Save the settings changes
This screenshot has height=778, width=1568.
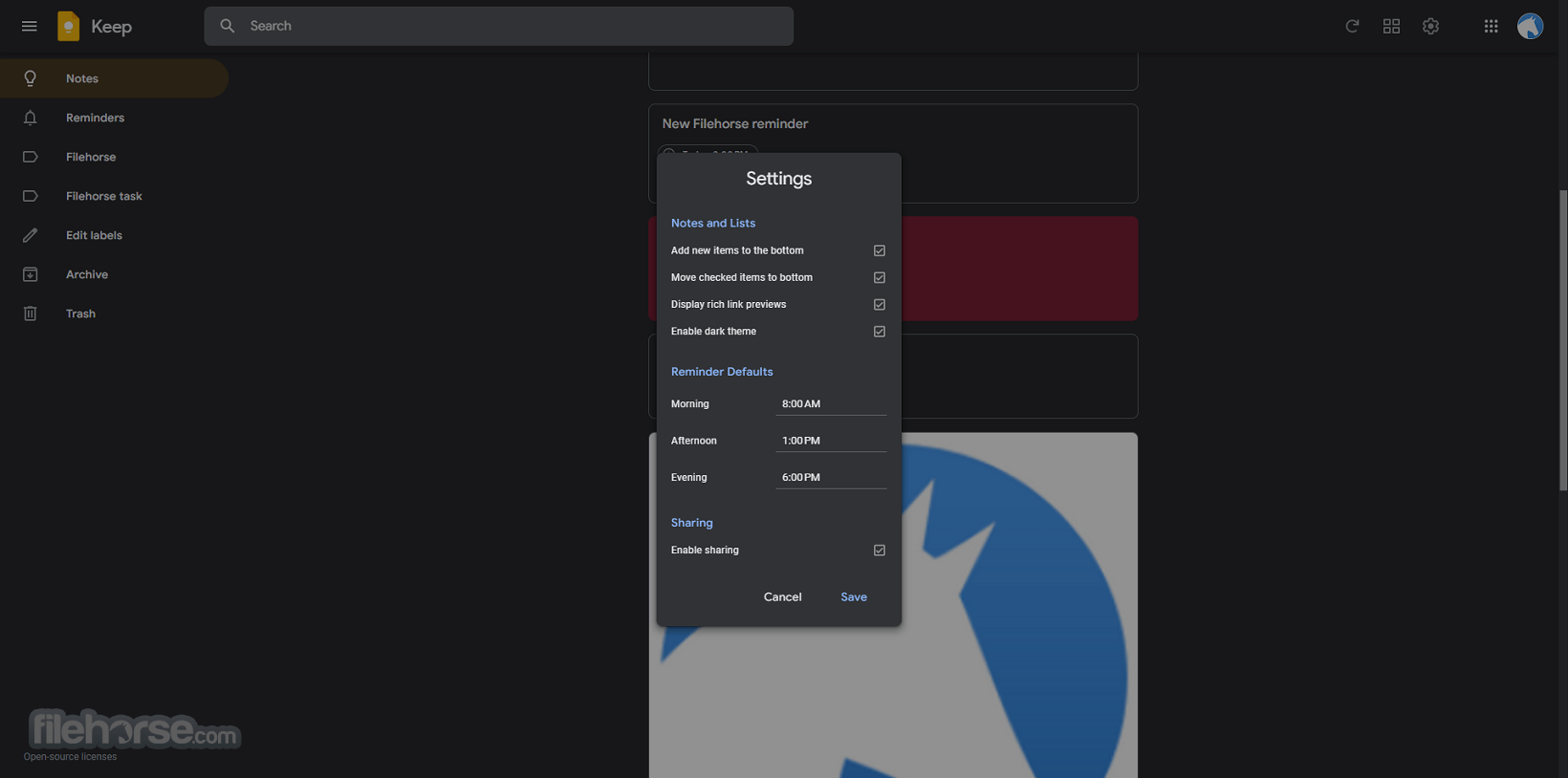[x=854, y=597]
